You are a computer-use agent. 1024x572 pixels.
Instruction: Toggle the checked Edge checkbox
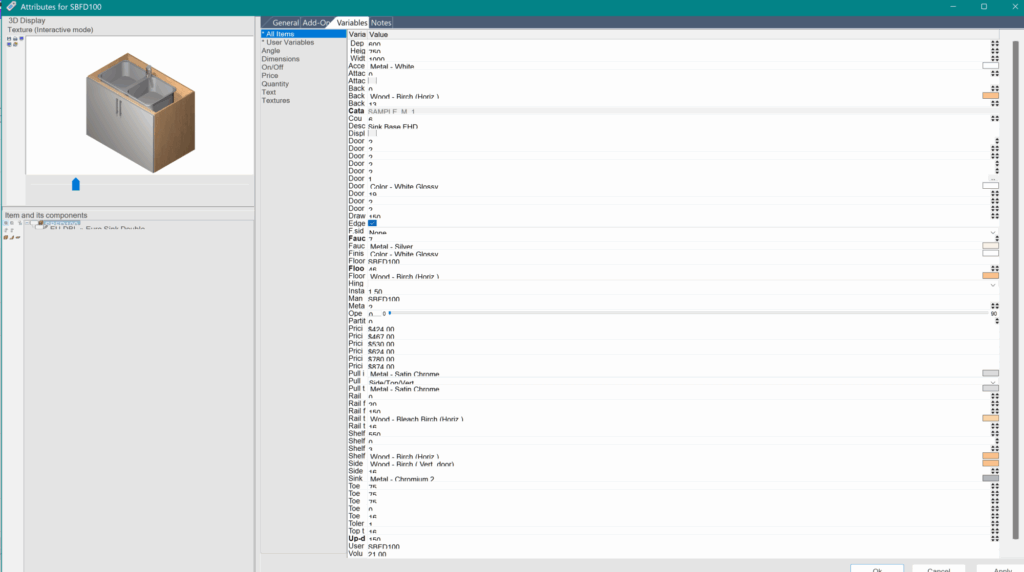372,224
